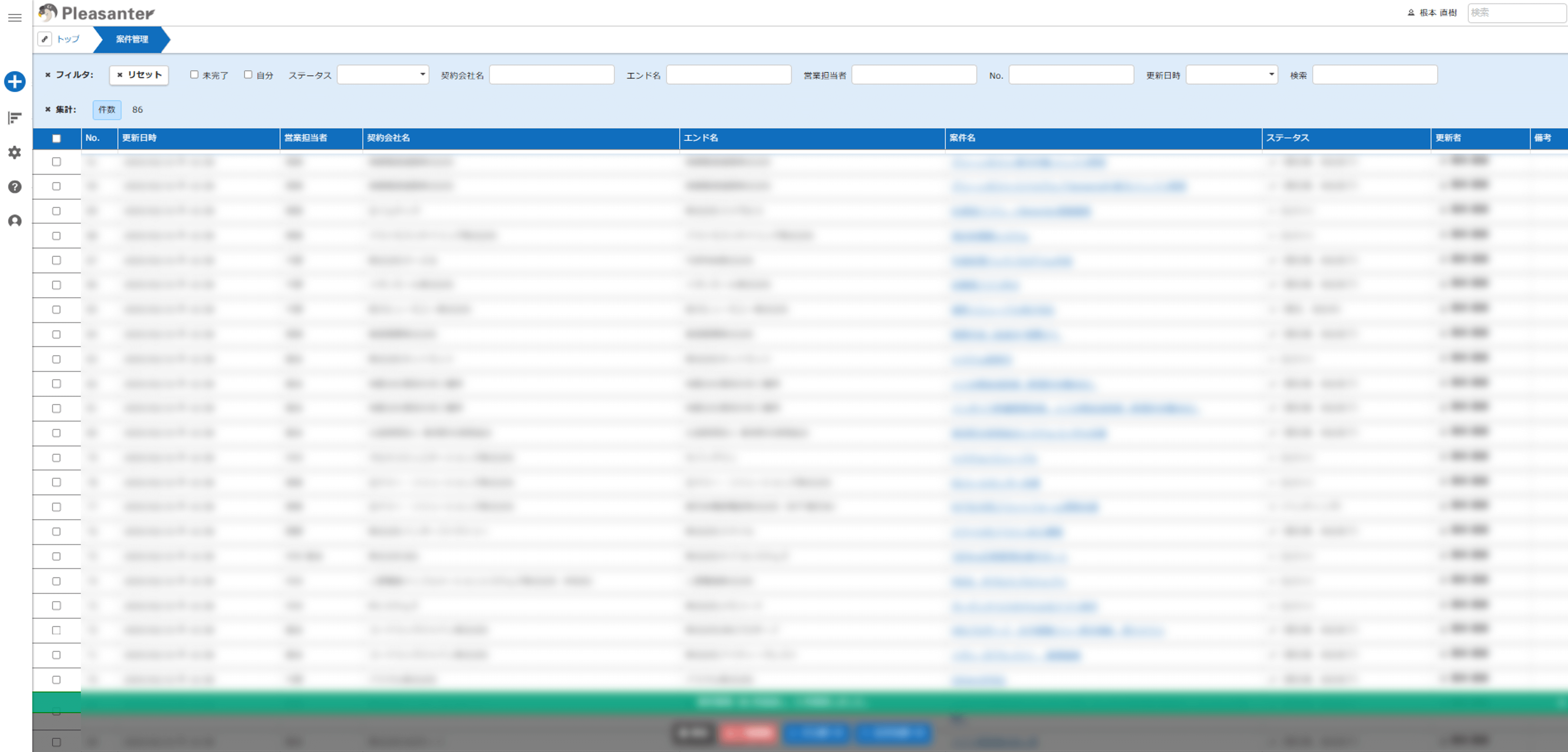Image resolution: width=1568 pixels, height=752 pixels.
Task: Expand the 更新日時 filter dropdown
Action: (1231, 74)
